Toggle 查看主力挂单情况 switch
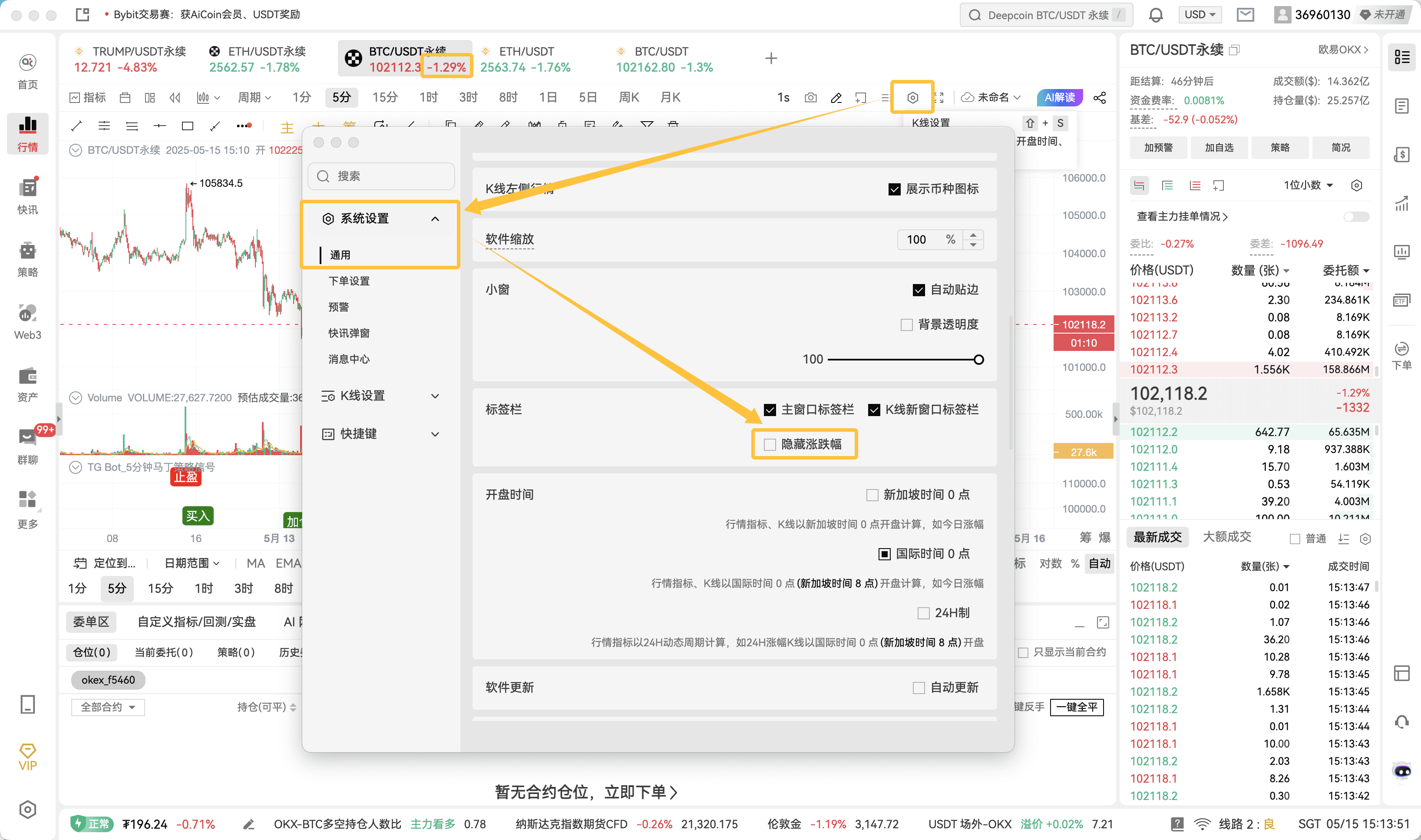1421x840 pixels. click(1356, 216)
